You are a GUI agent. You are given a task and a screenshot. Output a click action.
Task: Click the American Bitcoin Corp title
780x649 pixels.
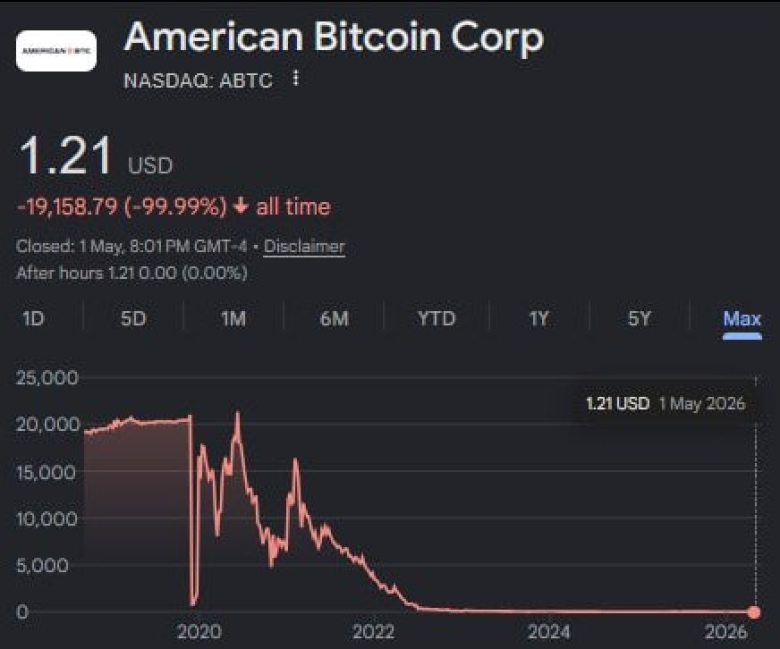point(334,37)
